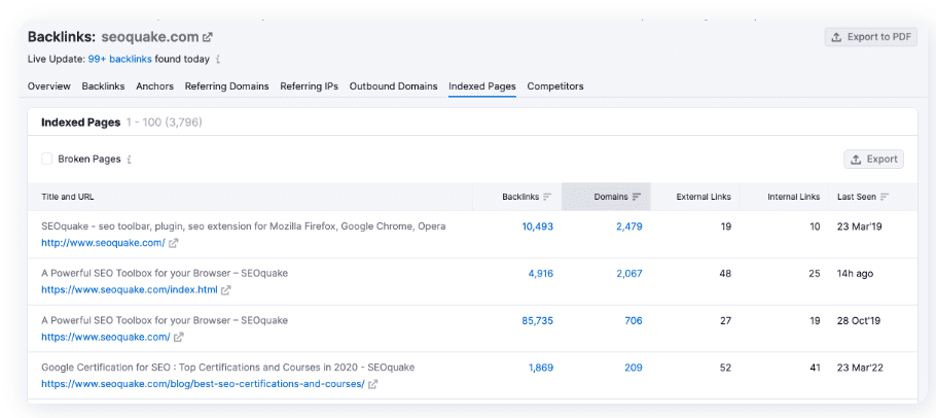Image resolution: width=936 pixels, height=418 pixels.
Task: Click the 85,735 backlinks count
Action: 533,321
